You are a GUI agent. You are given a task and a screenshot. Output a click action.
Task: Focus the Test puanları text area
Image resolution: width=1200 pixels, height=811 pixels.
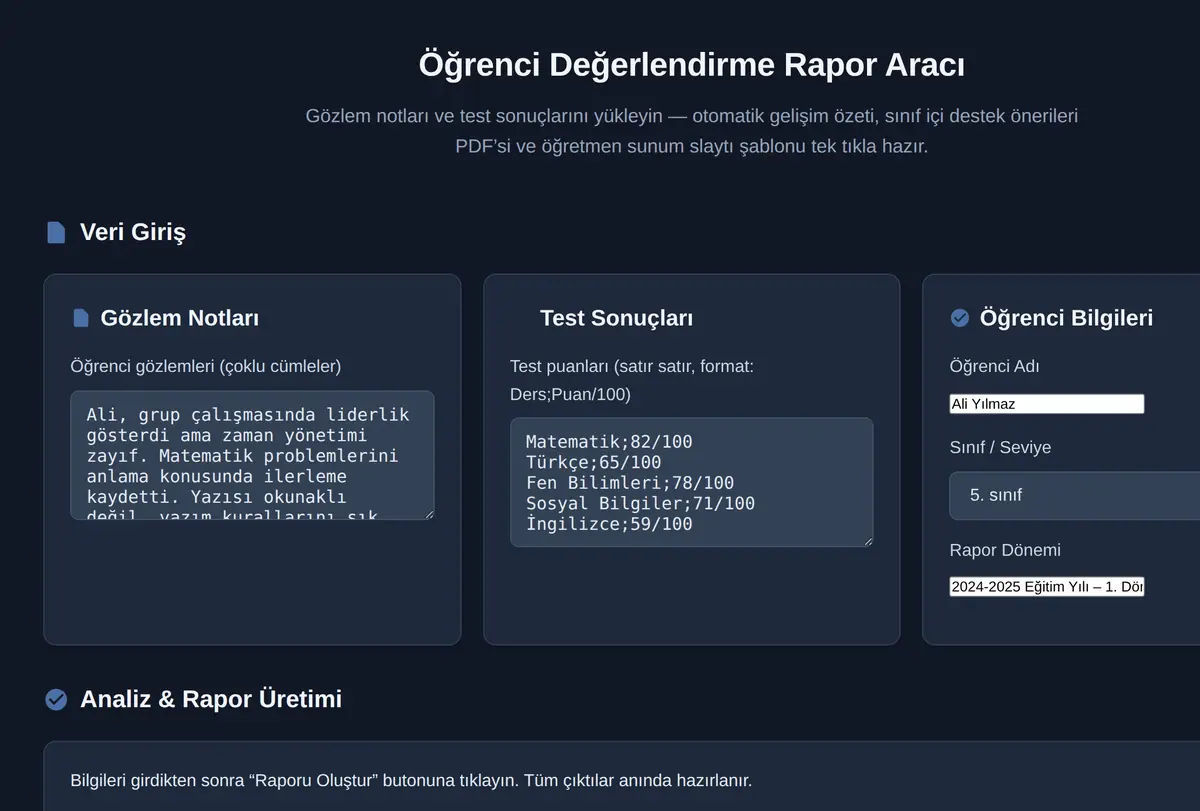point(691,482)
